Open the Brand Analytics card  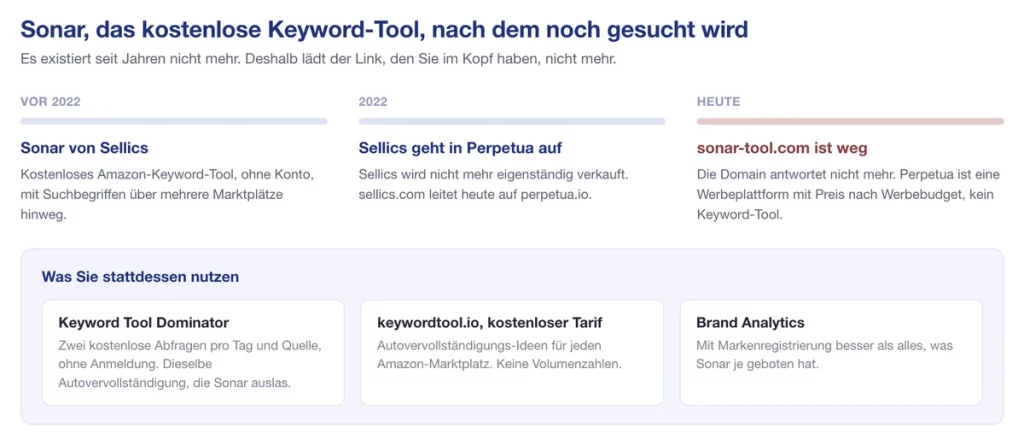click(x=831, y=353)
